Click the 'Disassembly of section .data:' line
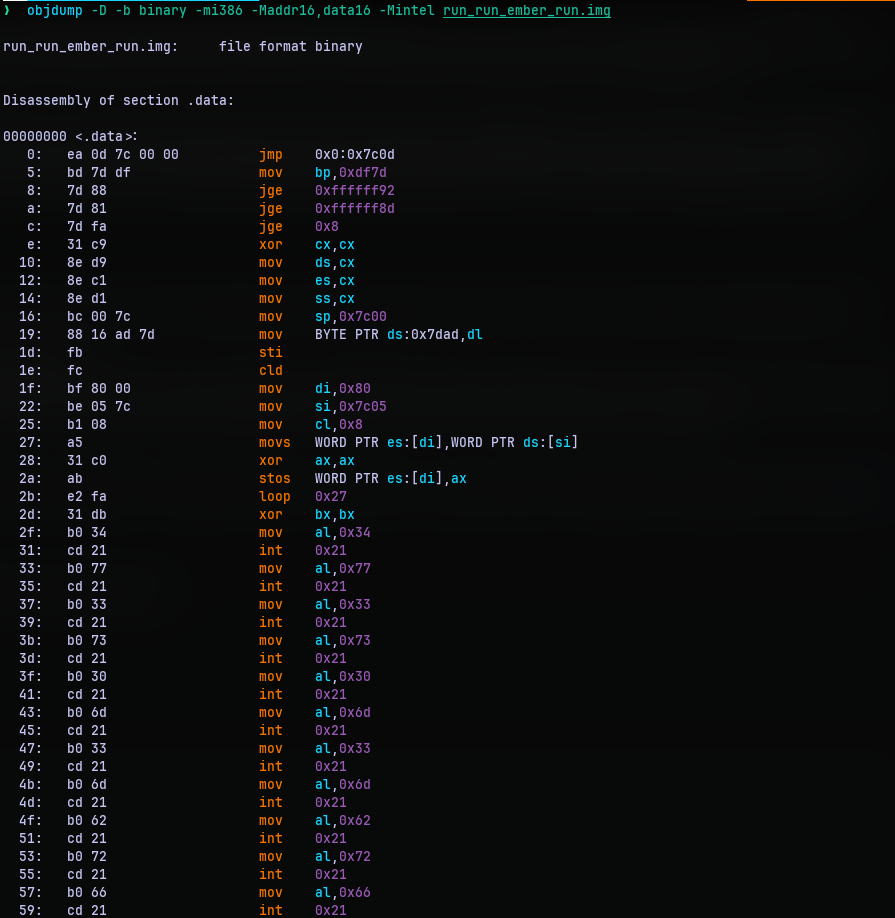This screenshot has height=918, width=895. point(118,100)
